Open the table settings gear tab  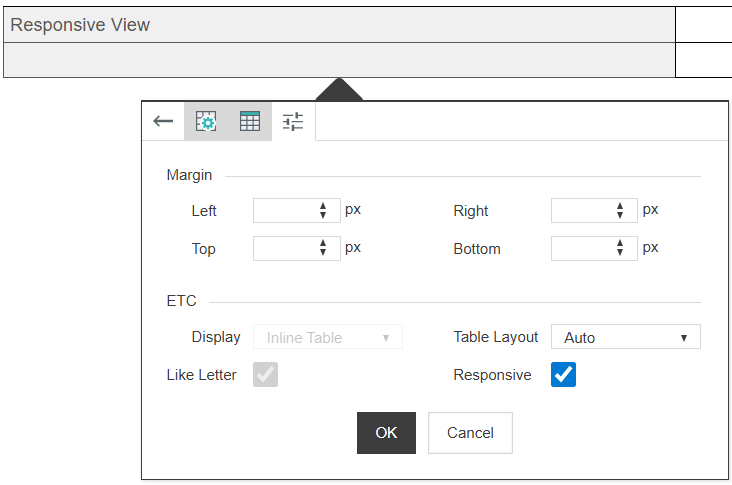(x=206, y=121)
